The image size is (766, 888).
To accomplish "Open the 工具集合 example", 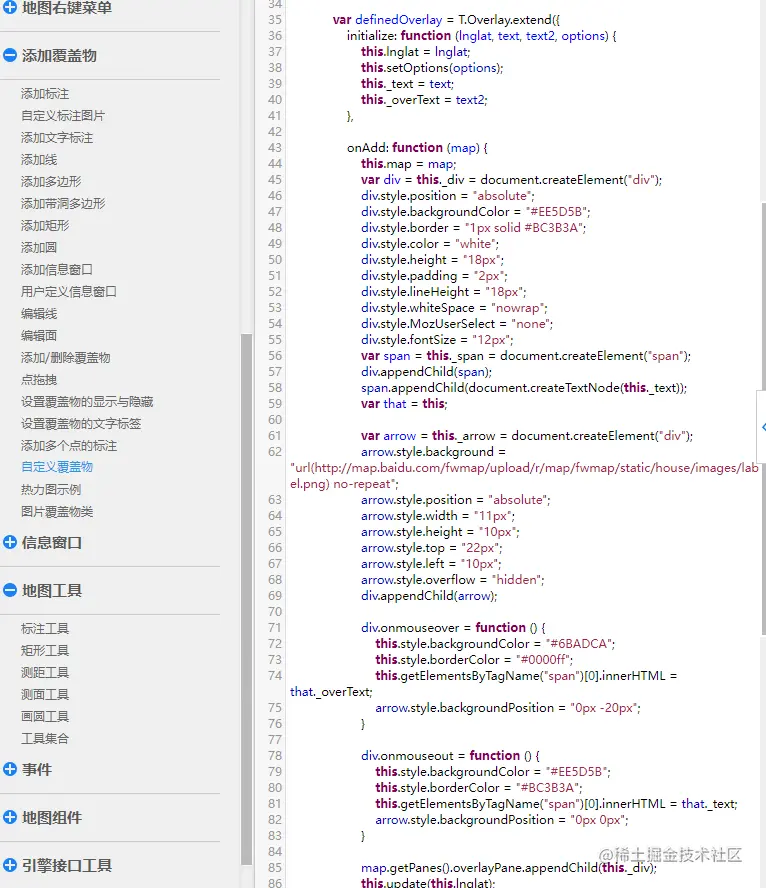I will coord(45,738).
